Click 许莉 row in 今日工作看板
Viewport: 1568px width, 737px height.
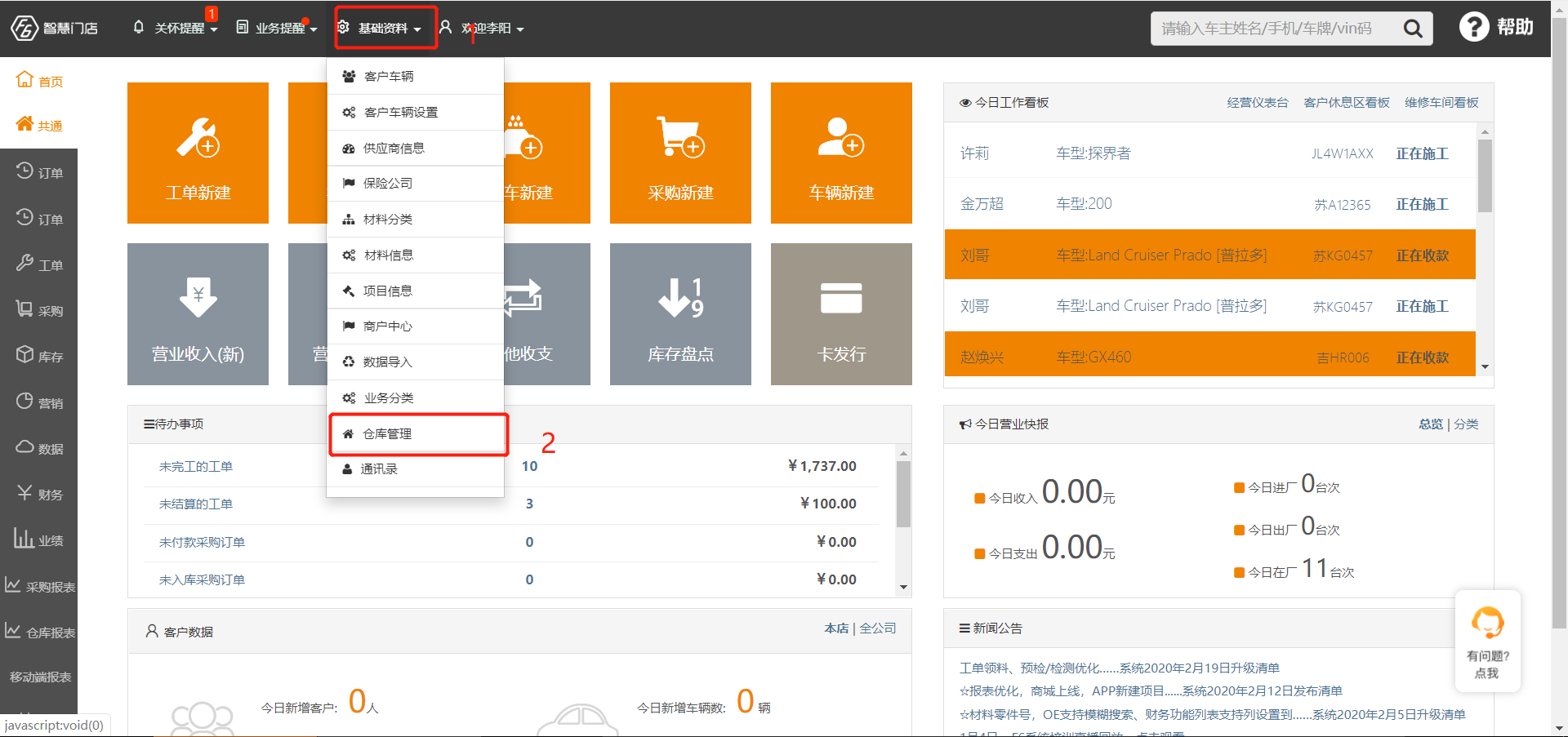coord(1209,153)
